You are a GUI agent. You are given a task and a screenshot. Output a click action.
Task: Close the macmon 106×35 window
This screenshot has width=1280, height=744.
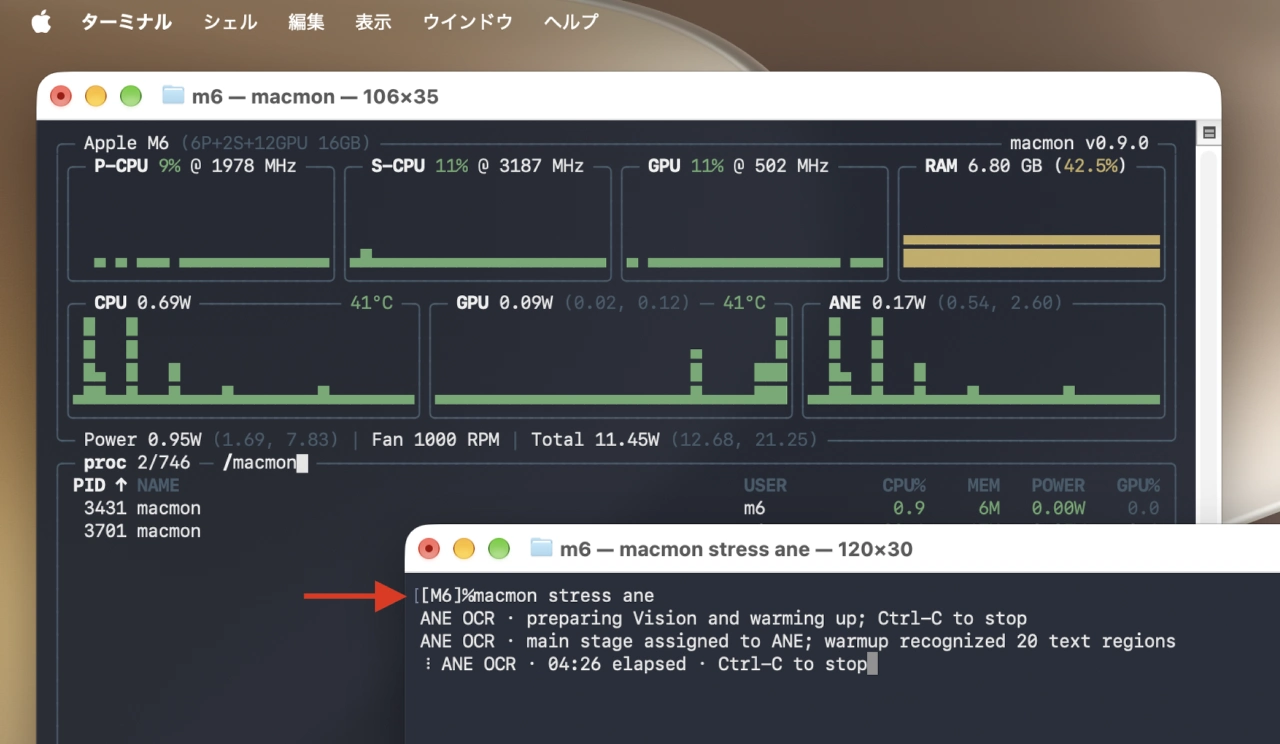tap(61, 96)
